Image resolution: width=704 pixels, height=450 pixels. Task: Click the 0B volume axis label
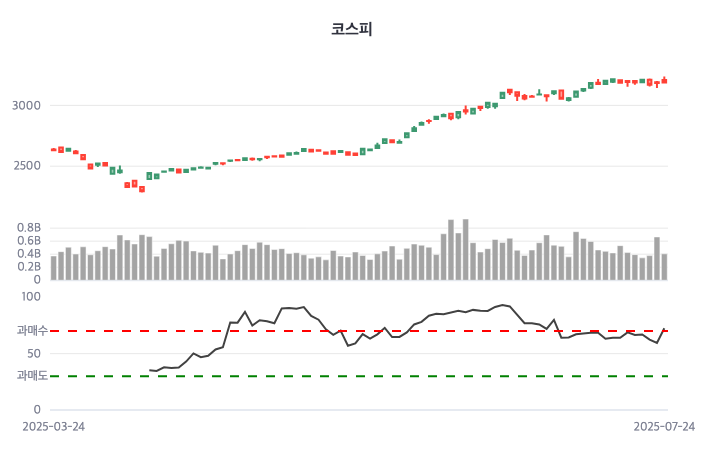point(36,280)
